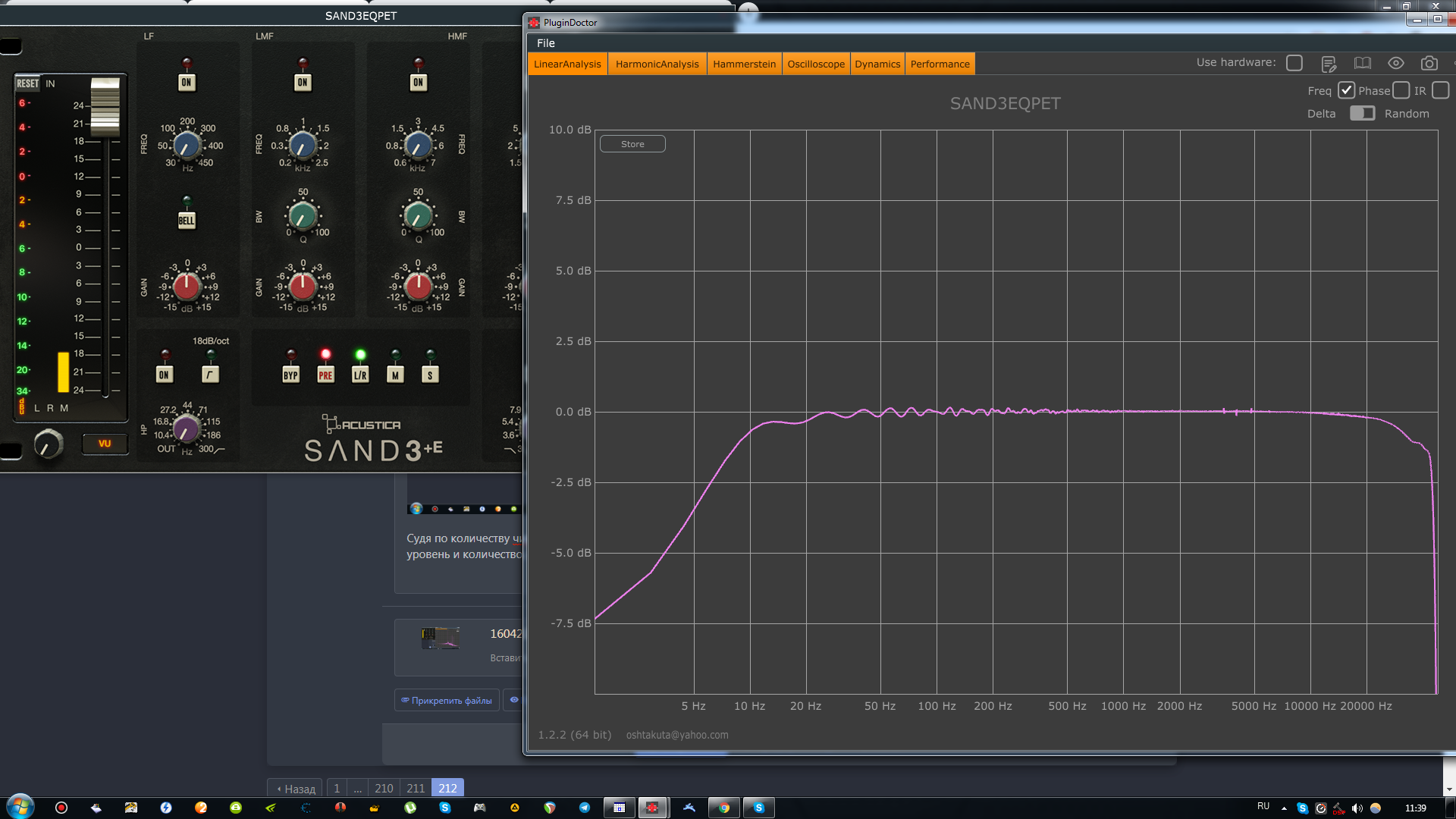Click the HMF gain knob
1456x819 pixels.
point(418,287)
